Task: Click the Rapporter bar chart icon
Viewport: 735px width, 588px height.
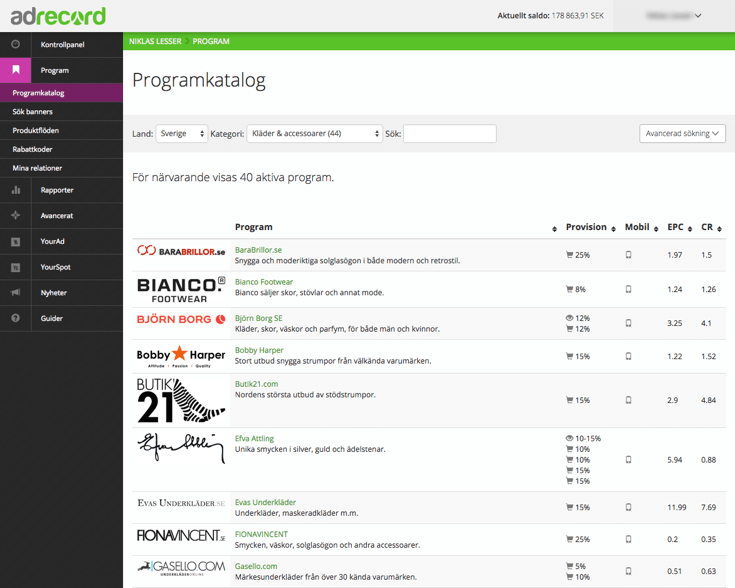Action: coord(15,190)
